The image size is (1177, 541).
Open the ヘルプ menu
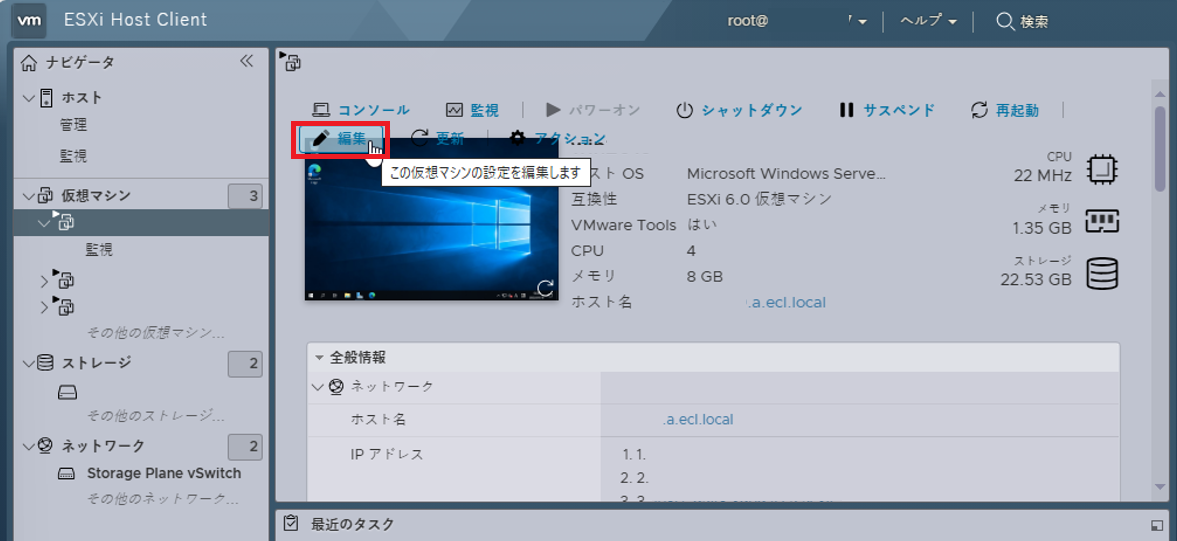click(928, 21)
